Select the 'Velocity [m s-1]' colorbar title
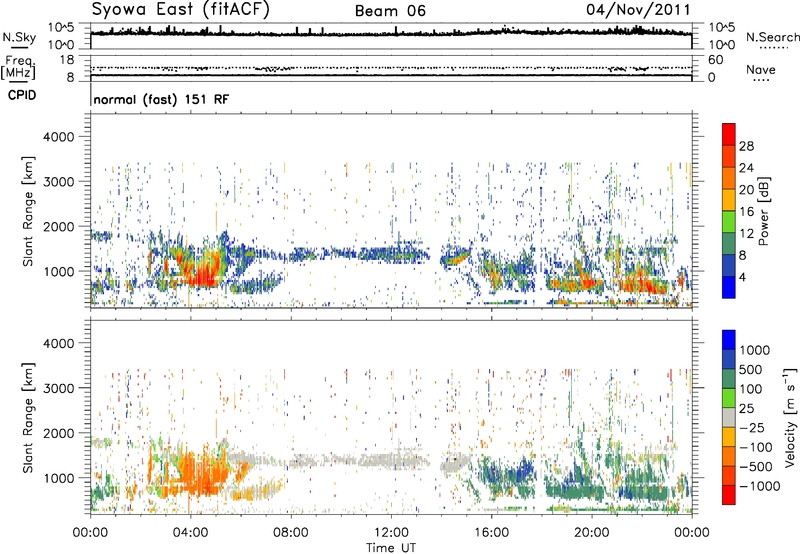The width and height of the screenshot is (800, 554). click(790, 417)
